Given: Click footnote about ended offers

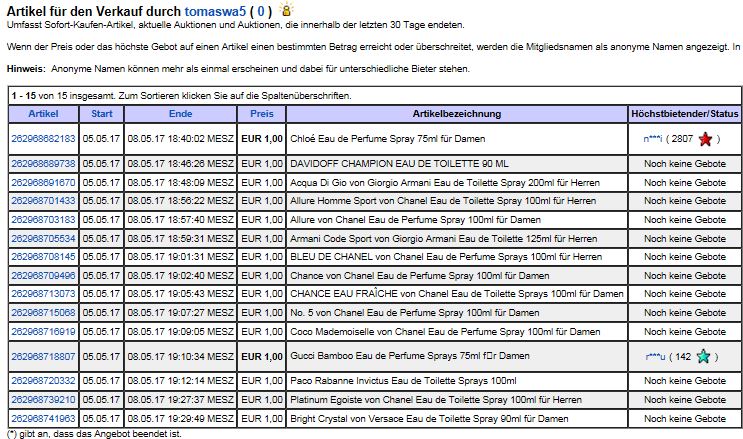Looking at the screenshot, I should pos(94,434).
